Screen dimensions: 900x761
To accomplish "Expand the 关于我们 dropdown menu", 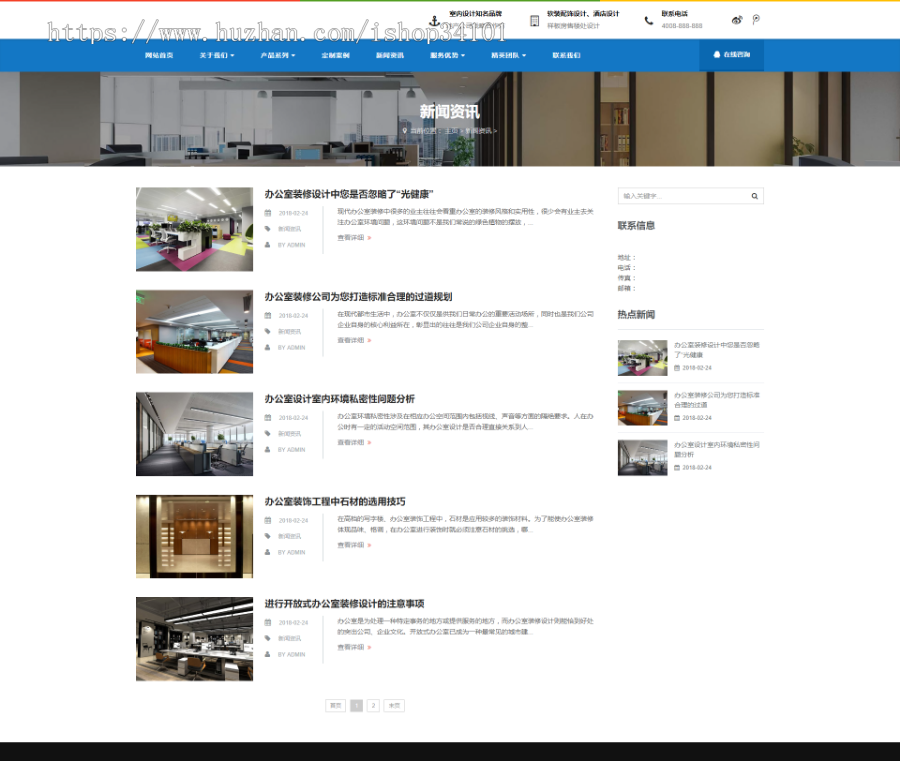I will [217, 56].
